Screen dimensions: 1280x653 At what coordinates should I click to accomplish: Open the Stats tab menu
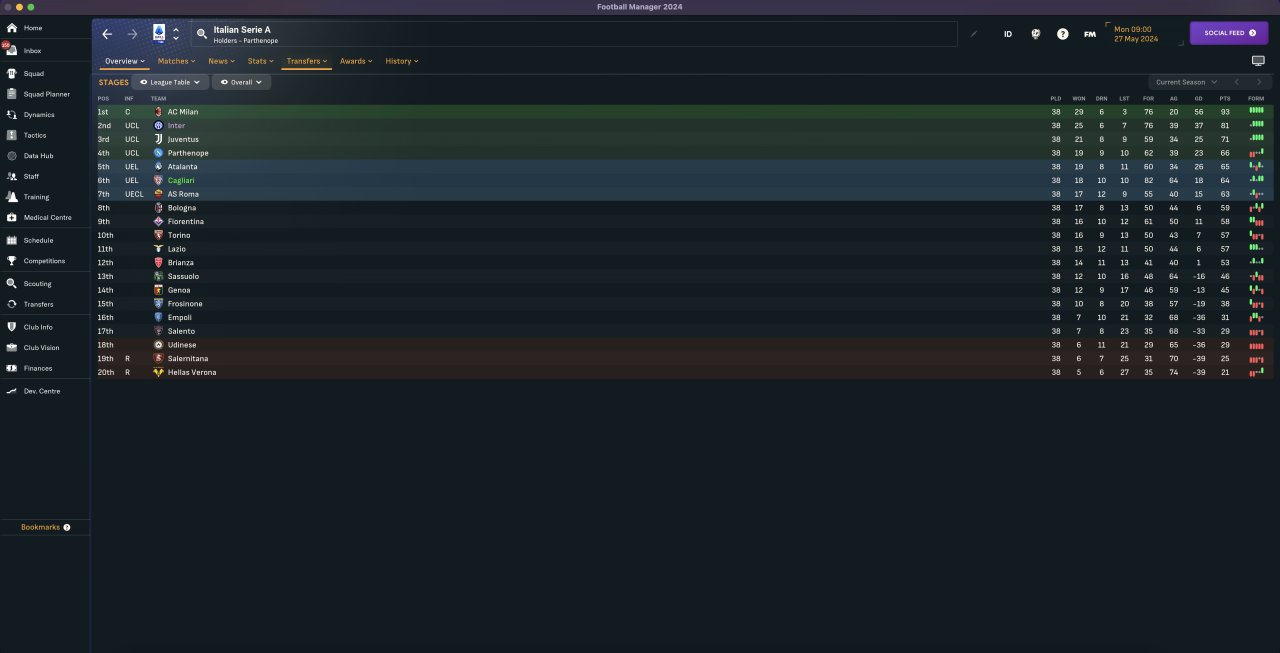tap(261, 61)
